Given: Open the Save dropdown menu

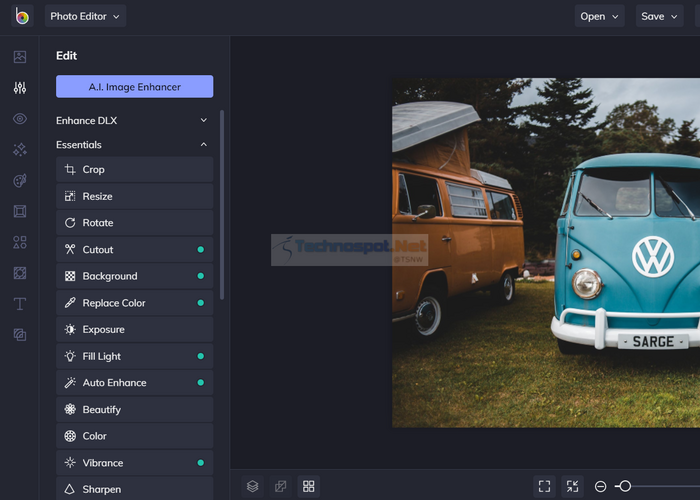Looking at the screenshot, I should [659, 17].
